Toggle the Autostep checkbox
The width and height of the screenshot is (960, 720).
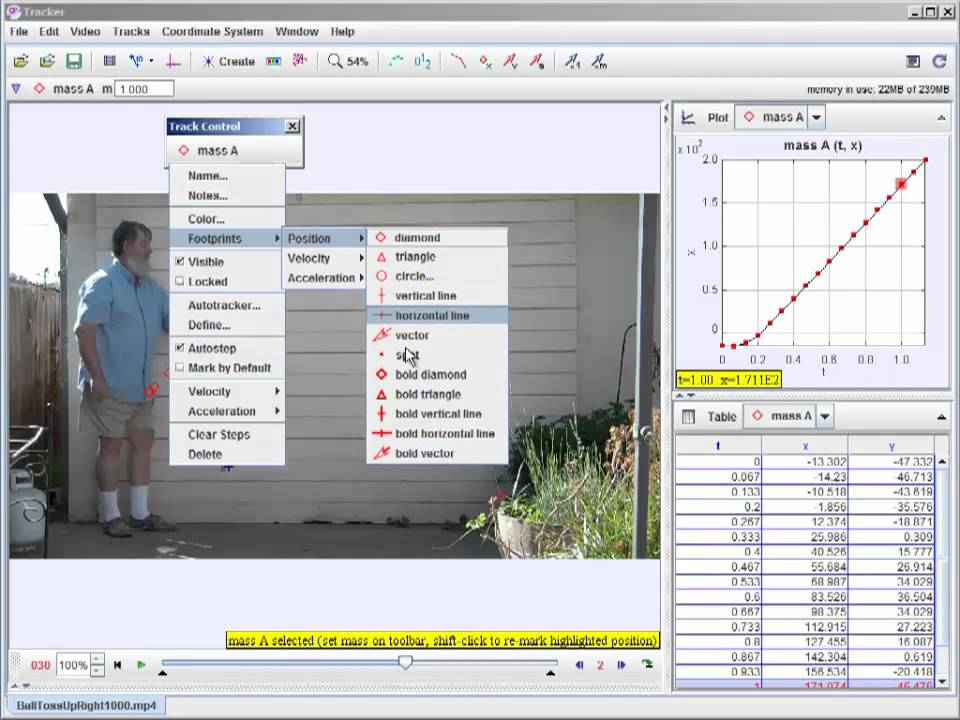pyautogui.click(x=180, y=348)
